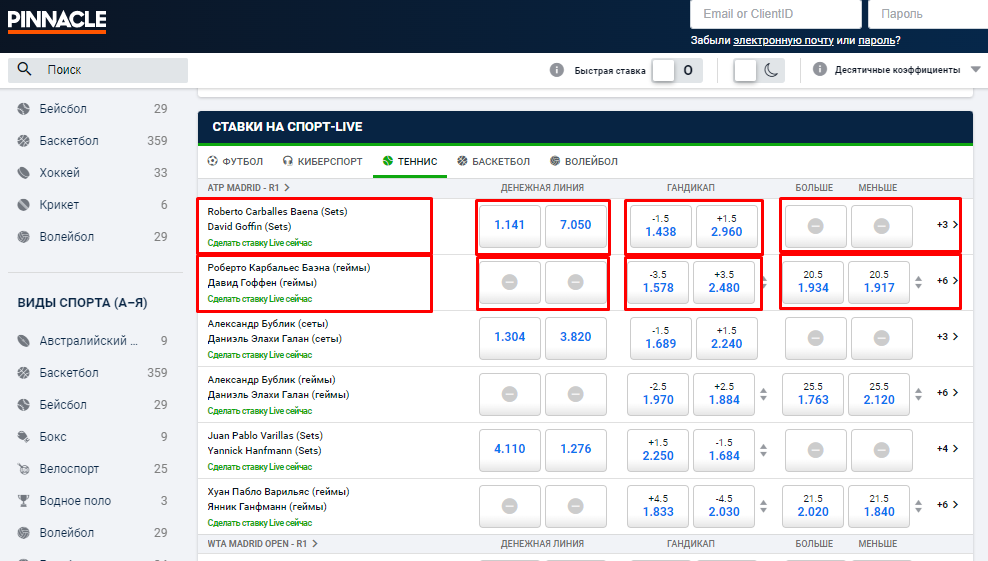The image size is (988, 561).
Task: Select handicap -1.5 at 1.438
Action: [x=660, y=226]
